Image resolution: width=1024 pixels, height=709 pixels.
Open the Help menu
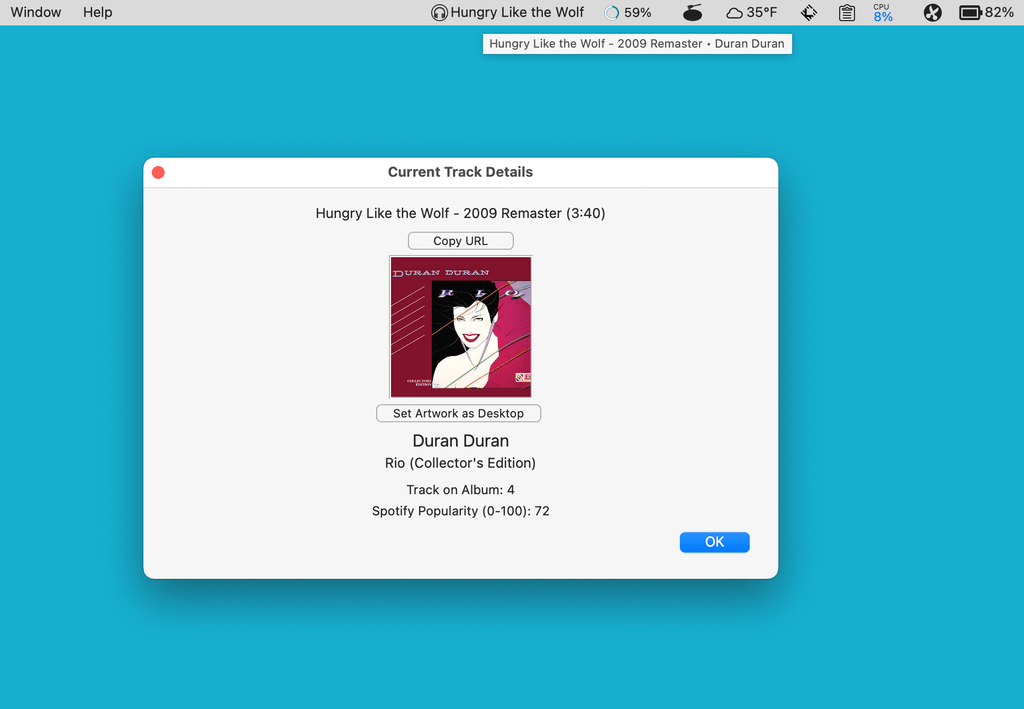[97, 12]
